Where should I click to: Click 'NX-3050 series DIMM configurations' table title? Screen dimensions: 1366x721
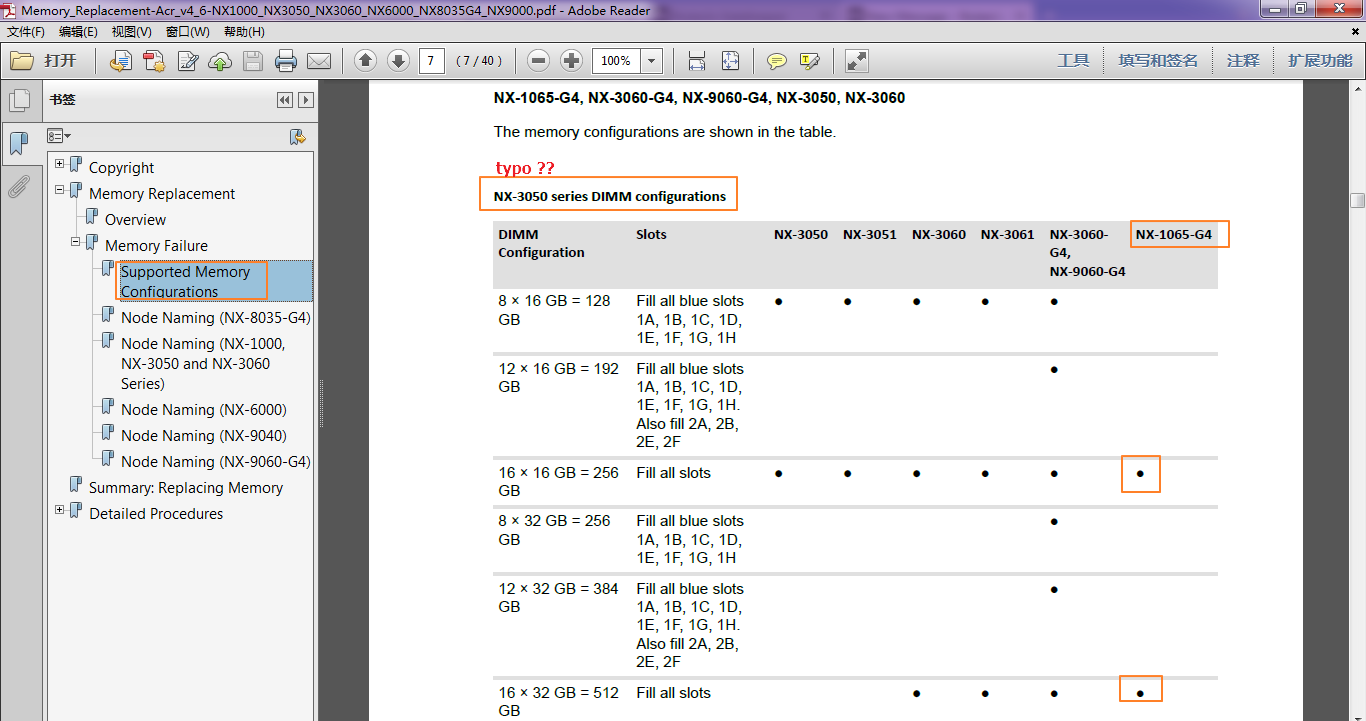point(609,196)
